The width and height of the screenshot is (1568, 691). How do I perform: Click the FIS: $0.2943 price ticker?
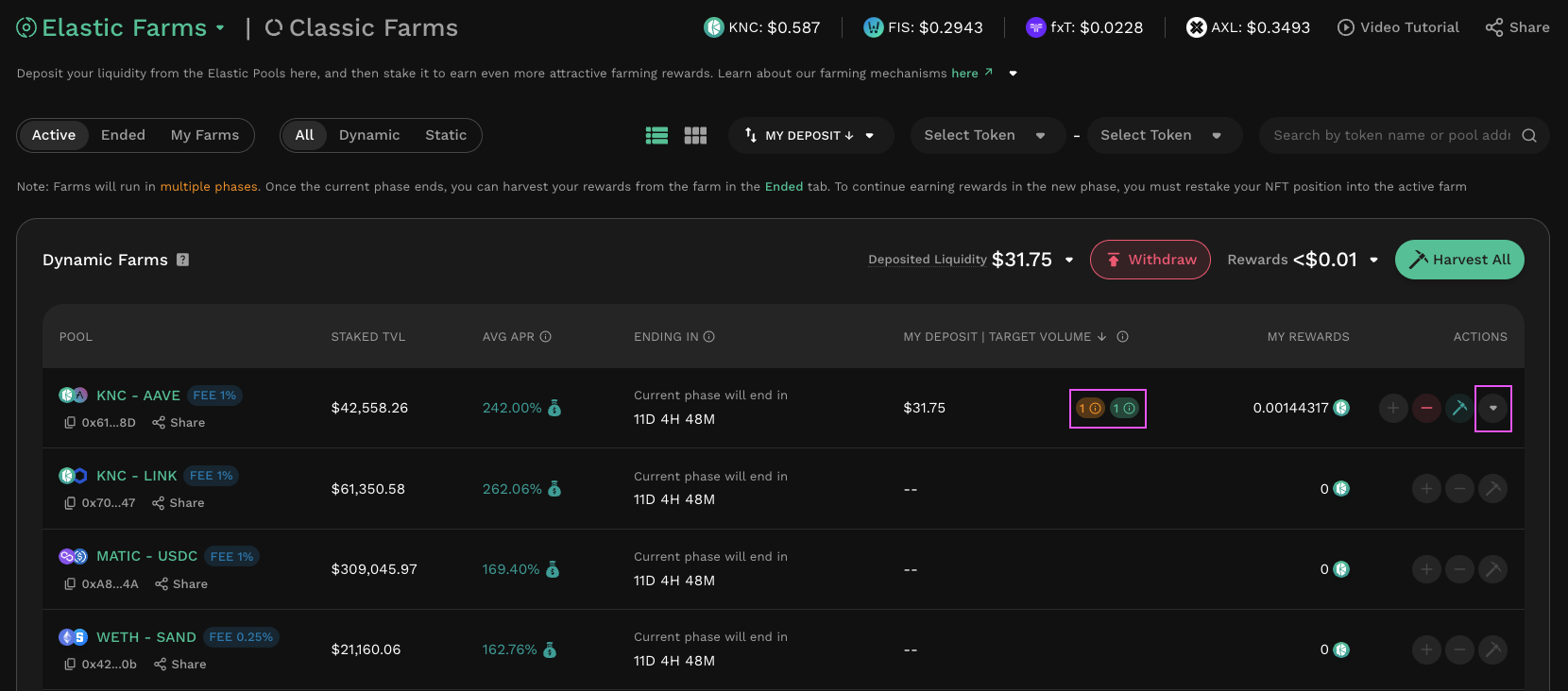tap(923, 27)
